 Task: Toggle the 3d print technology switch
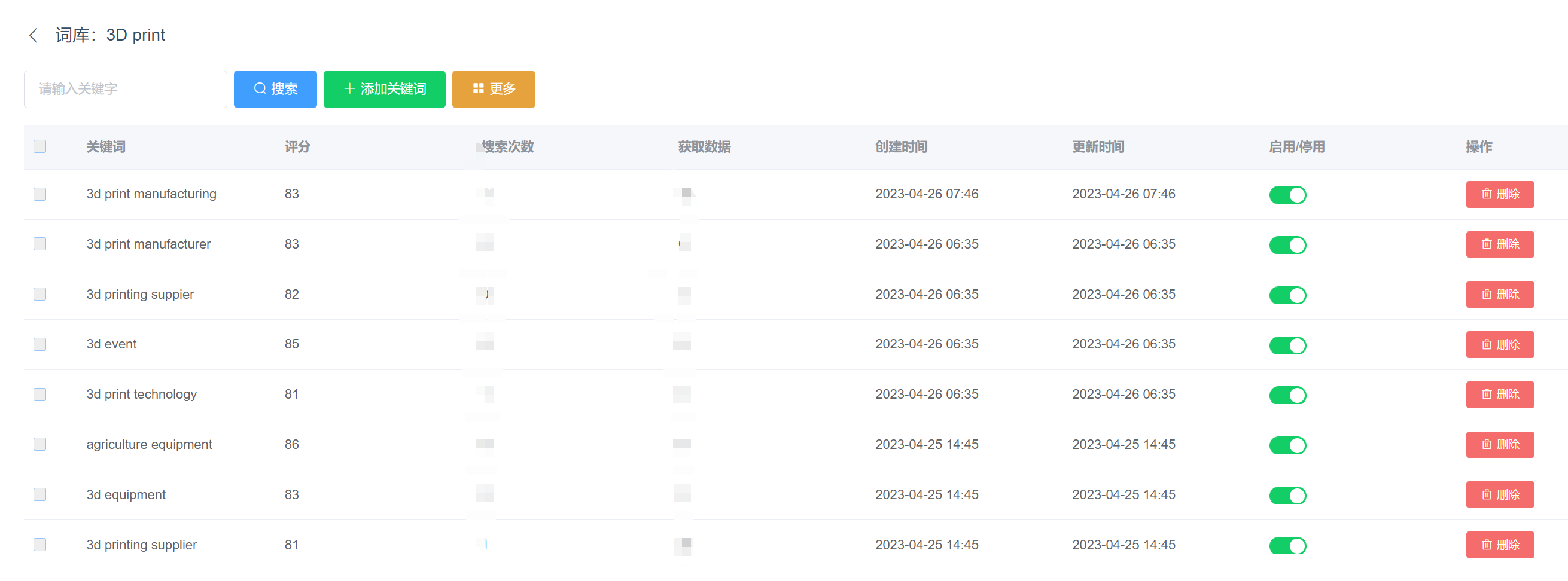pos(1287,396)
